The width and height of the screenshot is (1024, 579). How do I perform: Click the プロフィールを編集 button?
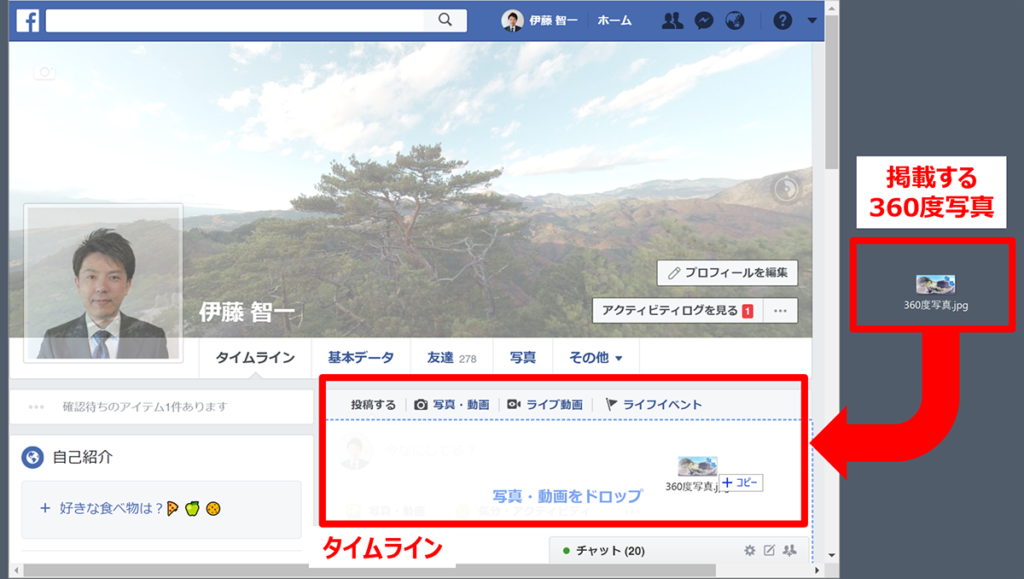point(726,273)
